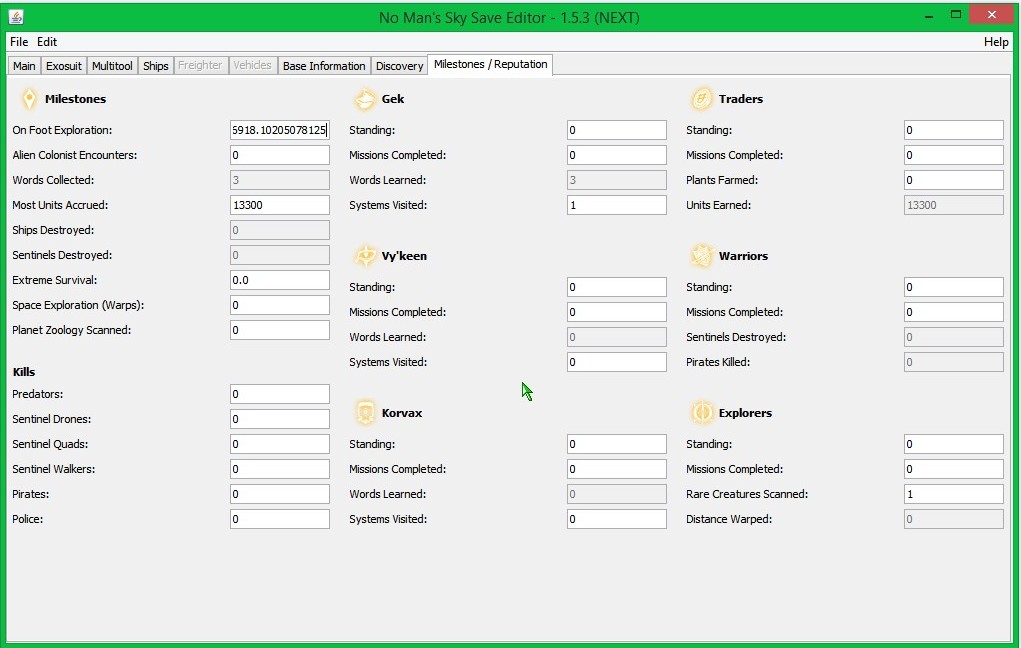Viewport: 1021px width, 648px height.
Task: Select the Milestones / Reputation tab
Action: [x=490, y=64]
